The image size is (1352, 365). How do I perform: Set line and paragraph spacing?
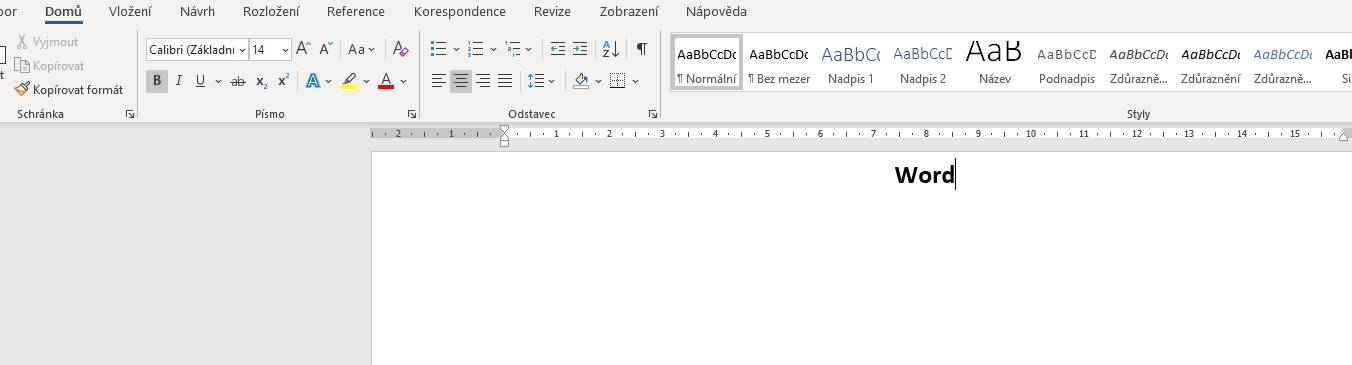pyautogui.click(x=536, y=81)
